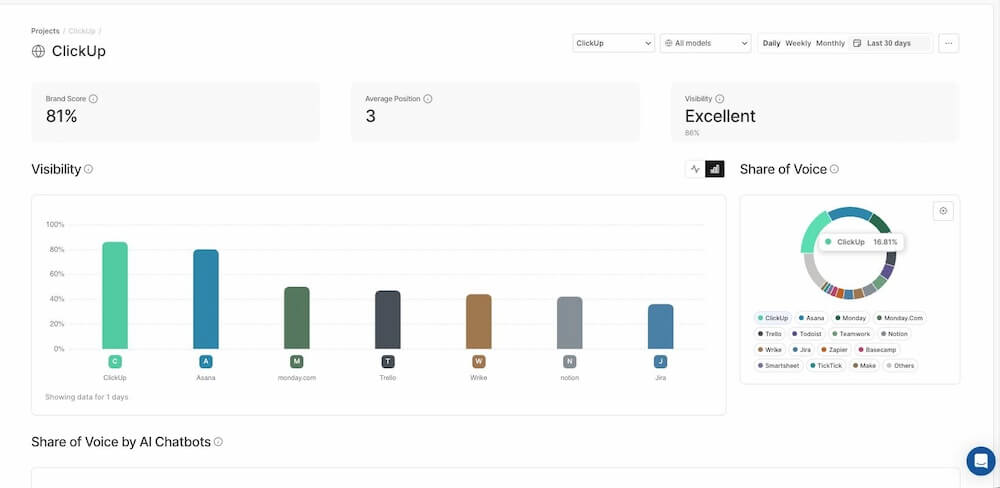Click the dark Trello bar in chart

pyautogui.click(x=388, y=320)
